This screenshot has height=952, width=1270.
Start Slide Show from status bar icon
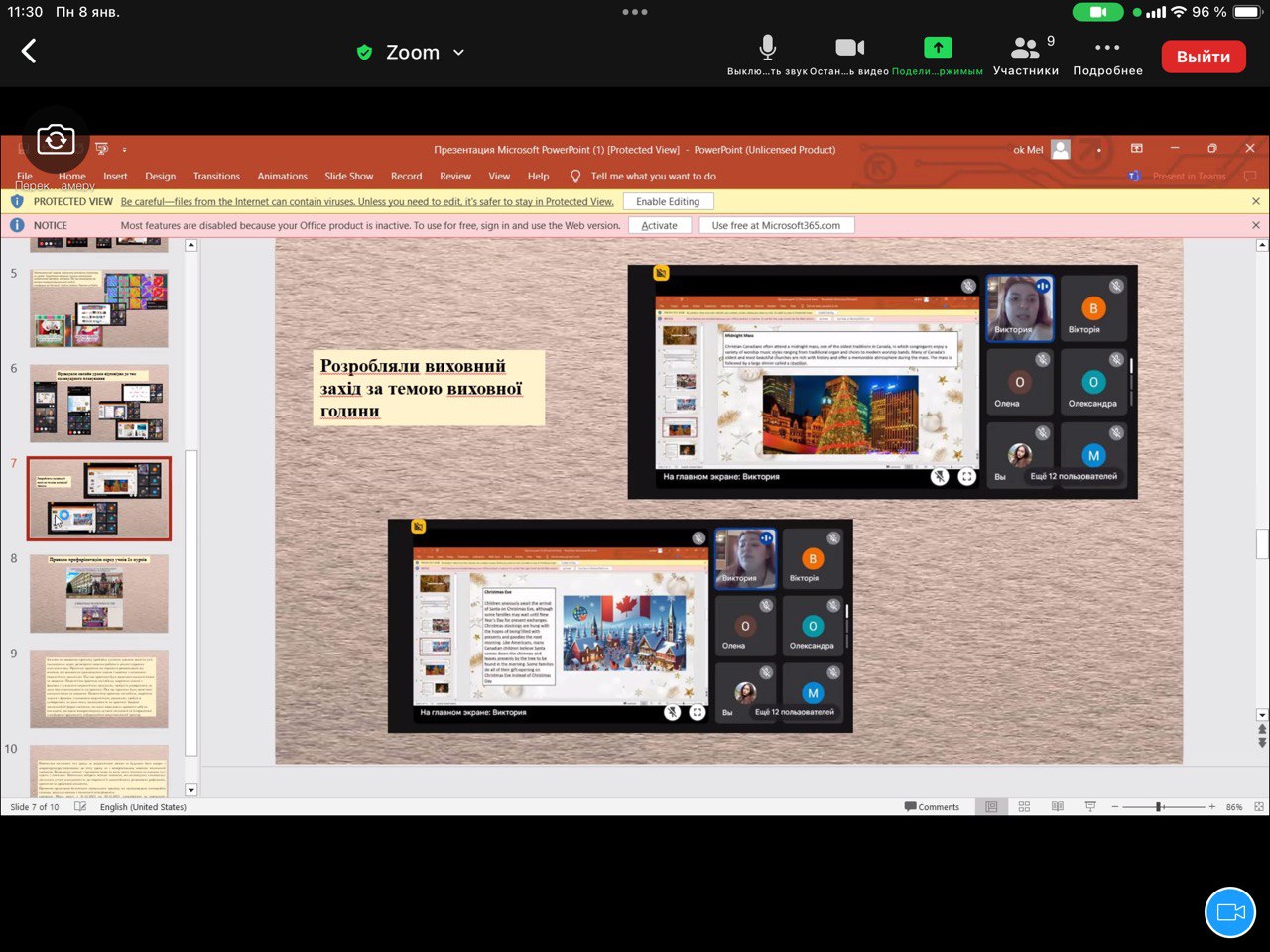[x=1090, y=807]
